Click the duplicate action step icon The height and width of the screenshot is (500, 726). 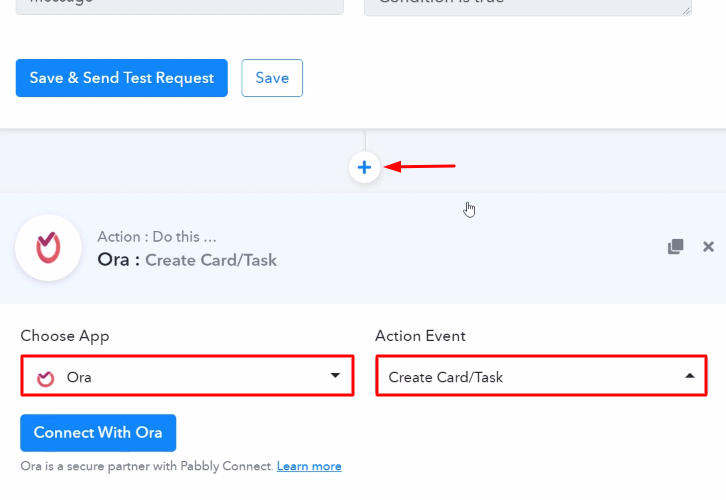tap(676, 246)
